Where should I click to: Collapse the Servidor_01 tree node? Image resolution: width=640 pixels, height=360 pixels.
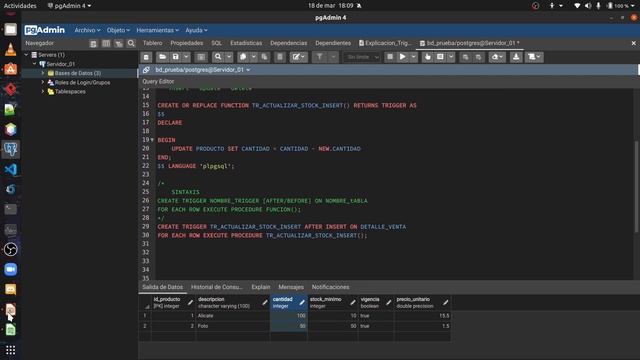coord(35,64)
